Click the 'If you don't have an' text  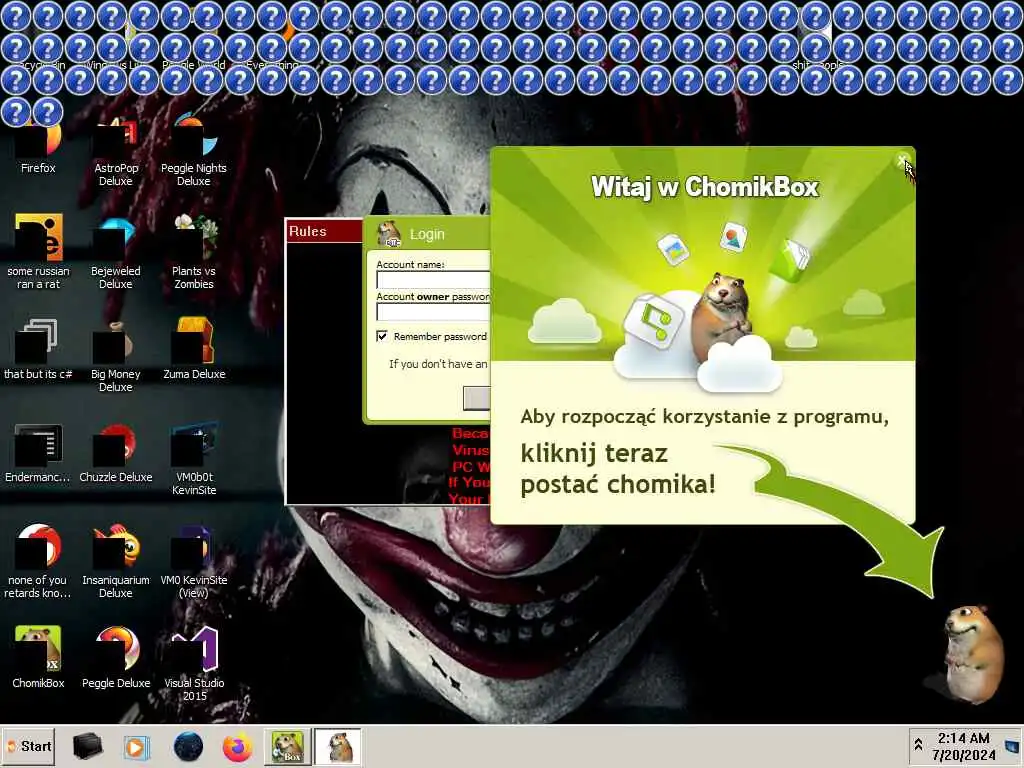tap(438, 364)
